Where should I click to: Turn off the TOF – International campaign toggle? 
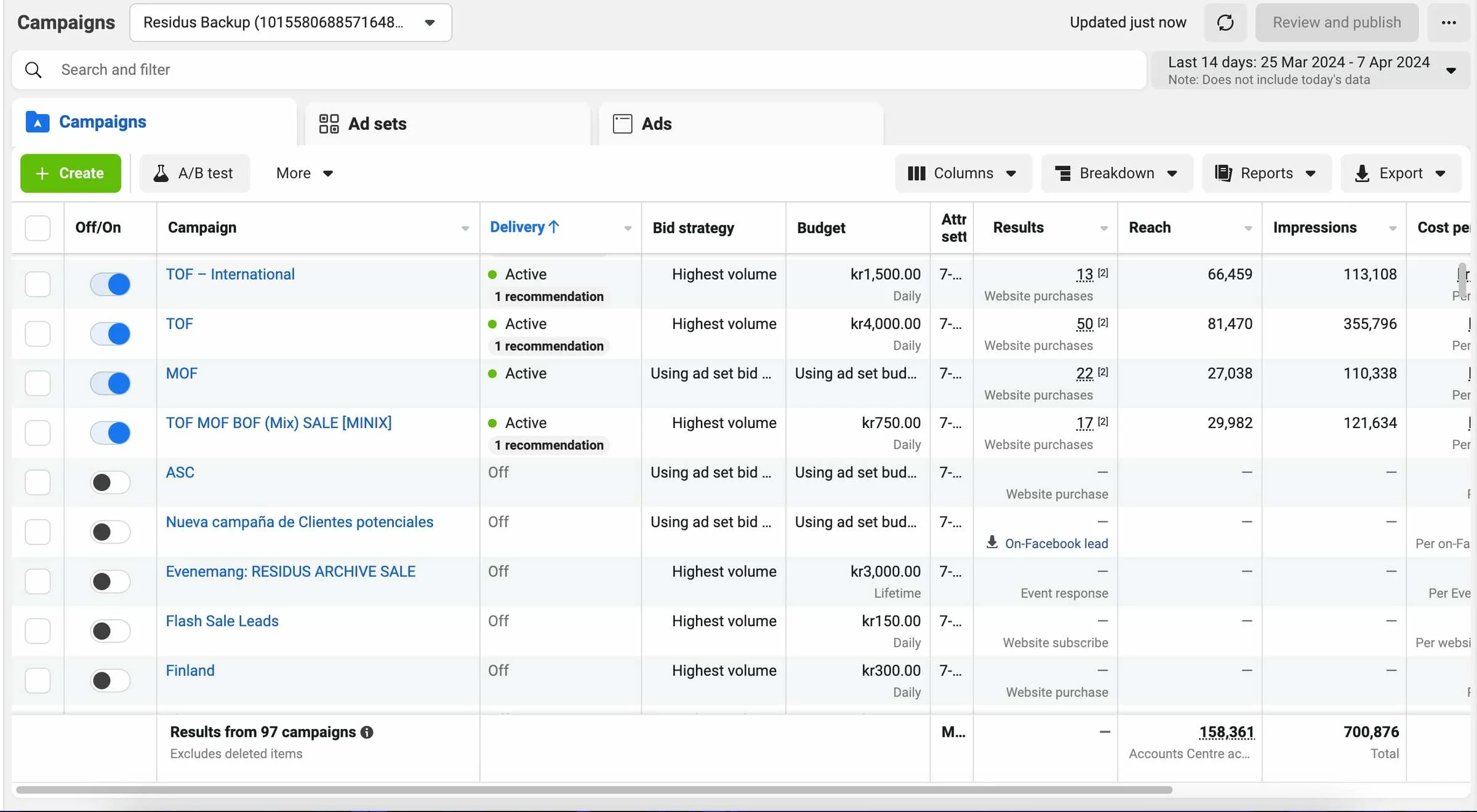[x=110, y=284]
